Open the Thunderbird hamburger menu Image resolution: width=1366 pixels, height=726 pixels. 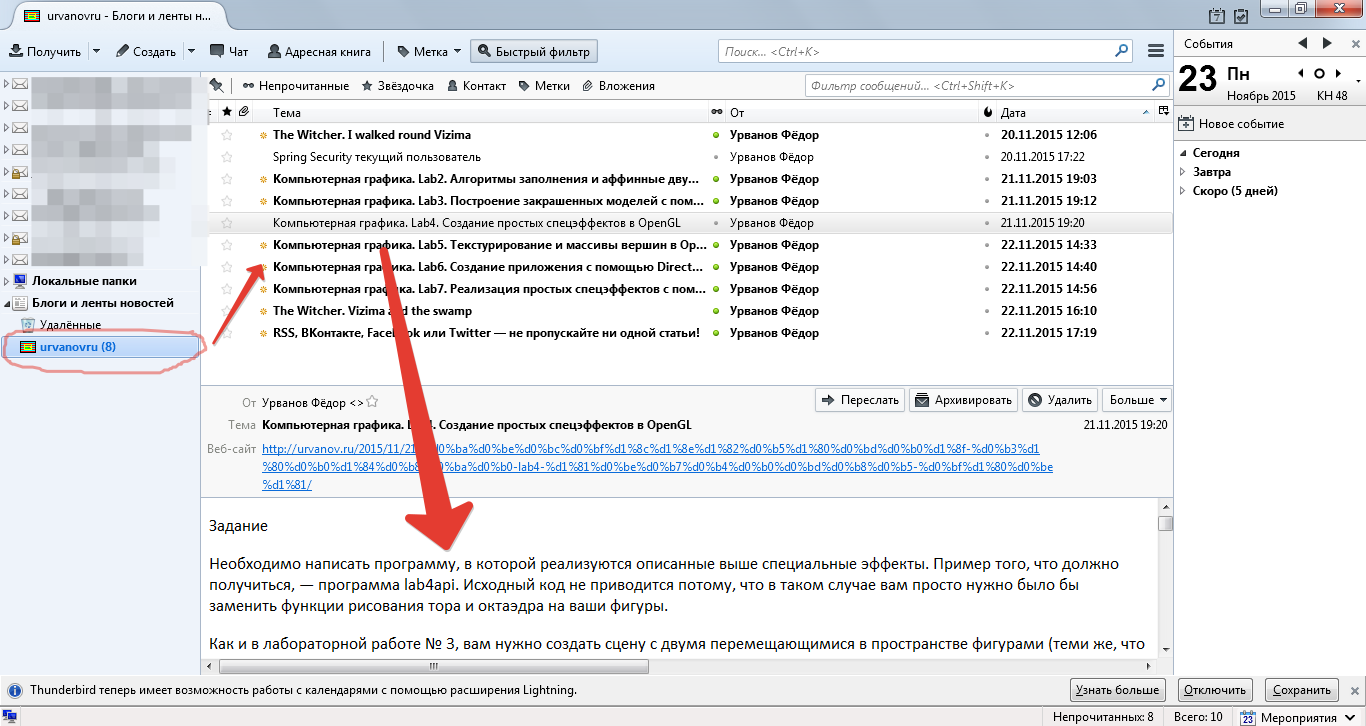1156,51
